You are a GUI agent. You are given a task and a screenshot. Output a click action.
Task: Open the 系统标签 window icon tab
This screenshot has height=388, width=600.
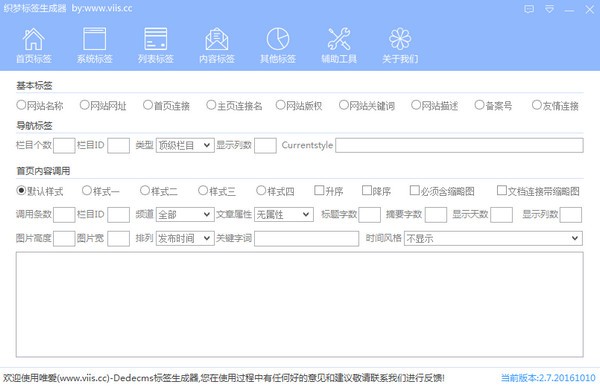click(95, 45)
